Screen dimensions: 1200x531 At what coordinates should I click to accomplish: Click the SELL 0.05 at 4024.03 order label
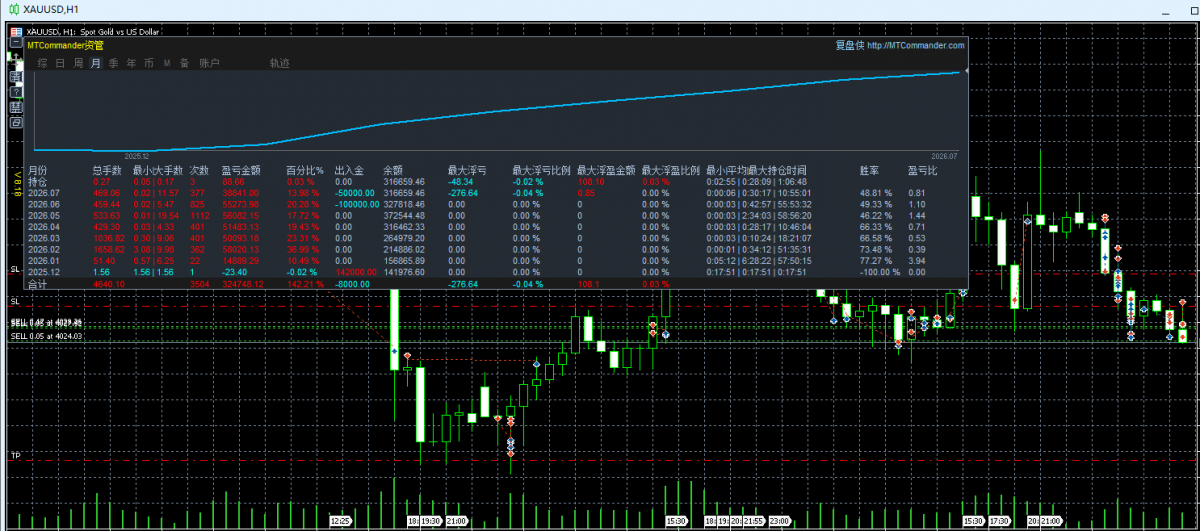coord(46,337)
